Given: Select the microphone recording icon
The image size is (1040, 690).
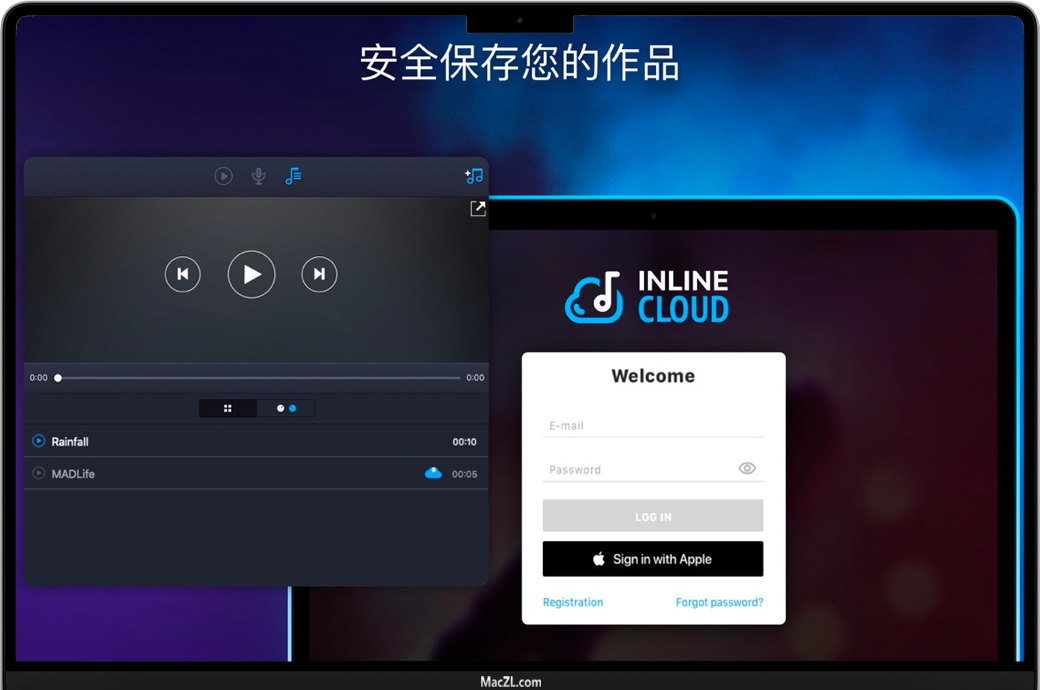Looking at the screenshot, I should pyautogui.click(x=259, y=176).
